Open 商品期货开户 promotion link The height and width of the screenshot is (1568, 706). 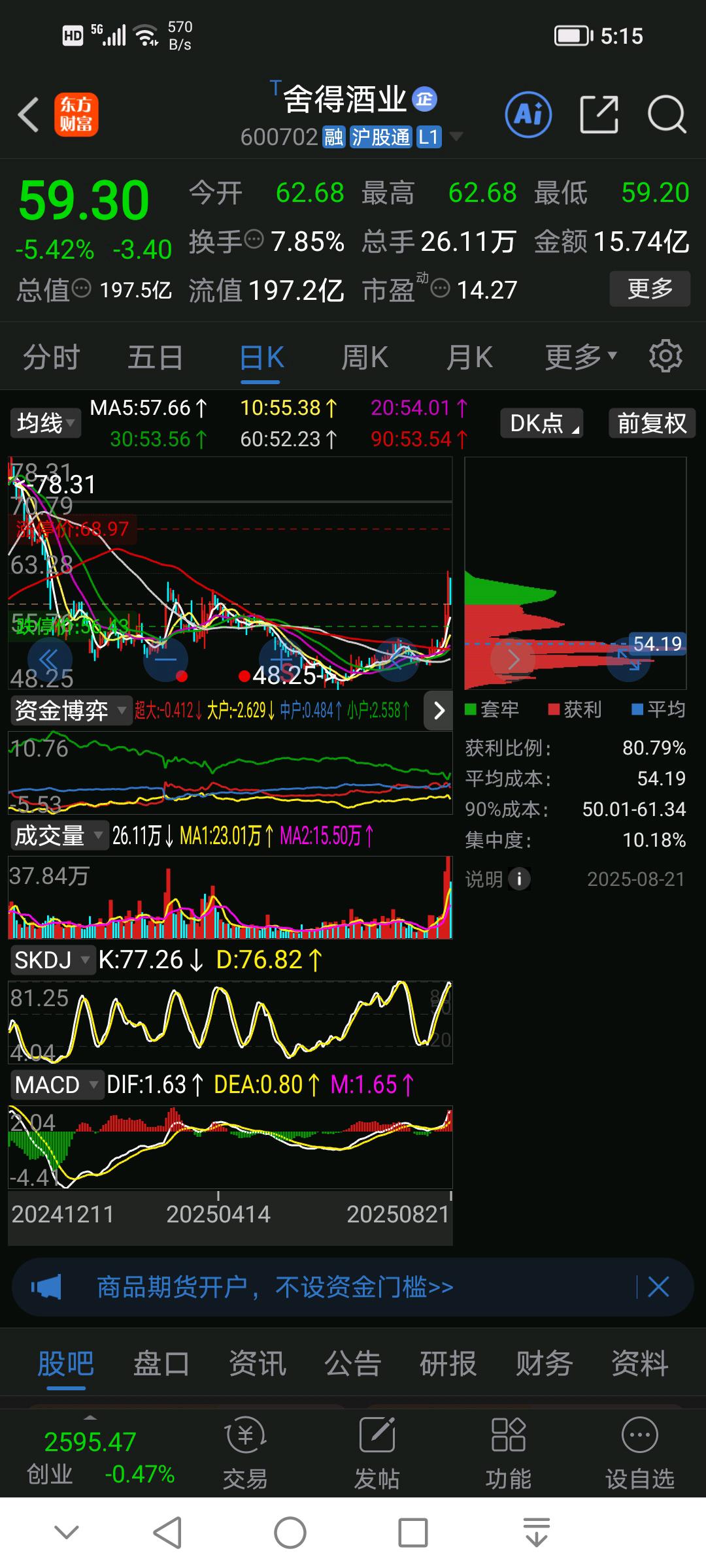pos(275,1287)
